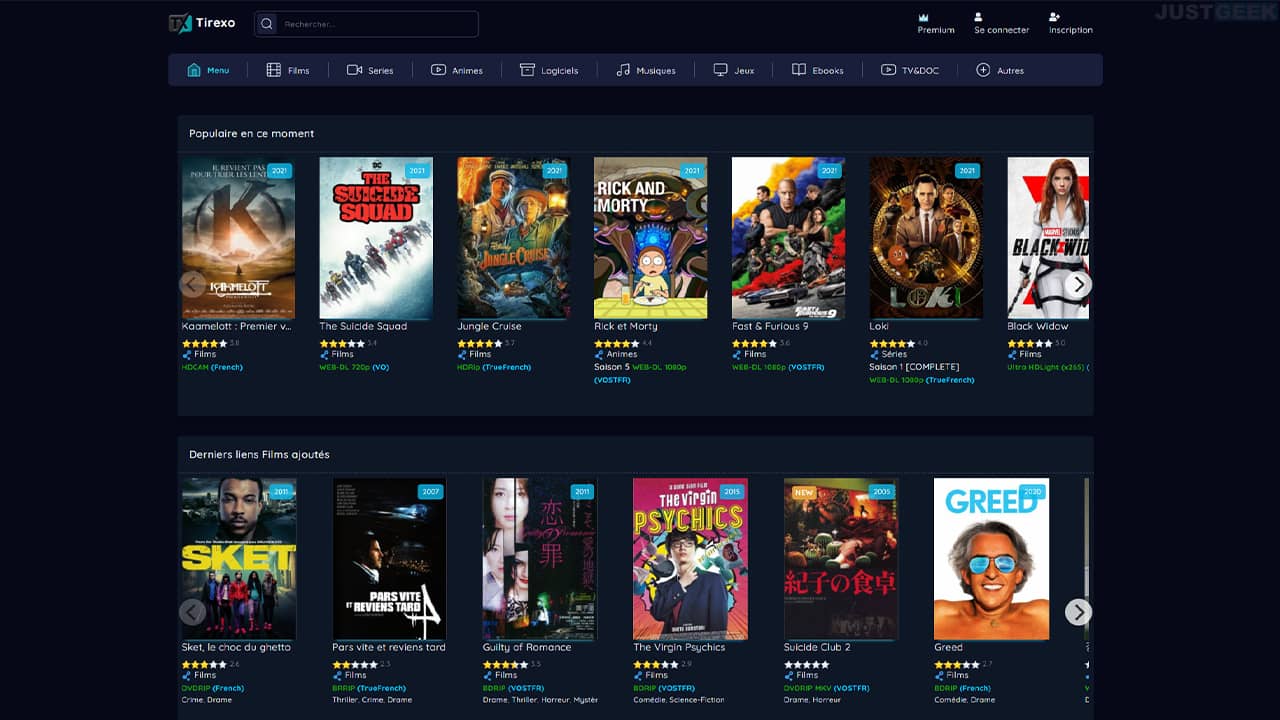Viewport: 1280px width, 720px height.
Task: Focus the Rechercher search field
Action: point(366,24)
